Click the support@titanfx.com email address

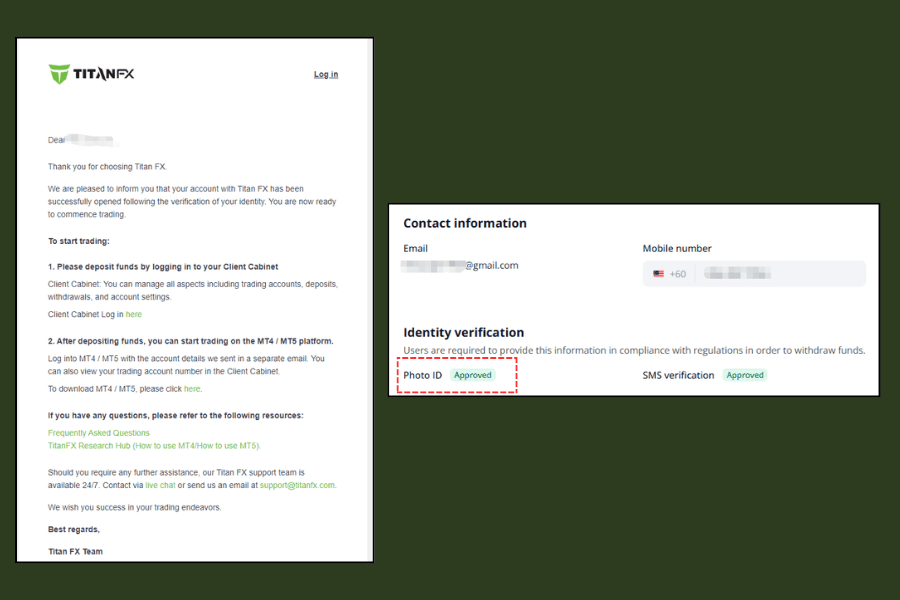[297, 485]
